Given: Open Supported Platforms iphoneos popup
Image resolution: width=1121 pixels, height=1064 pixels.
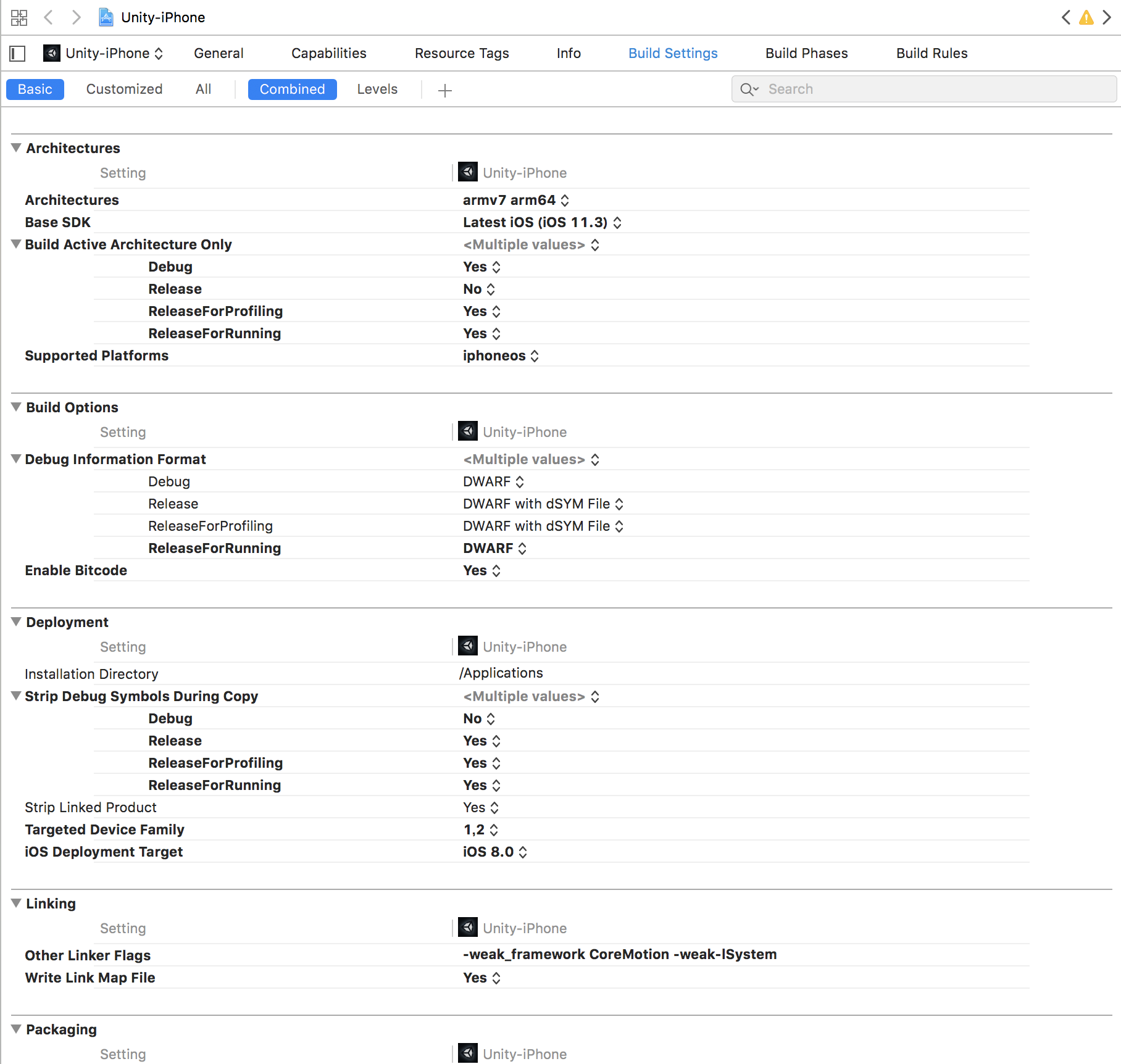Looking at the screenshot, I should tap(501, 355).
